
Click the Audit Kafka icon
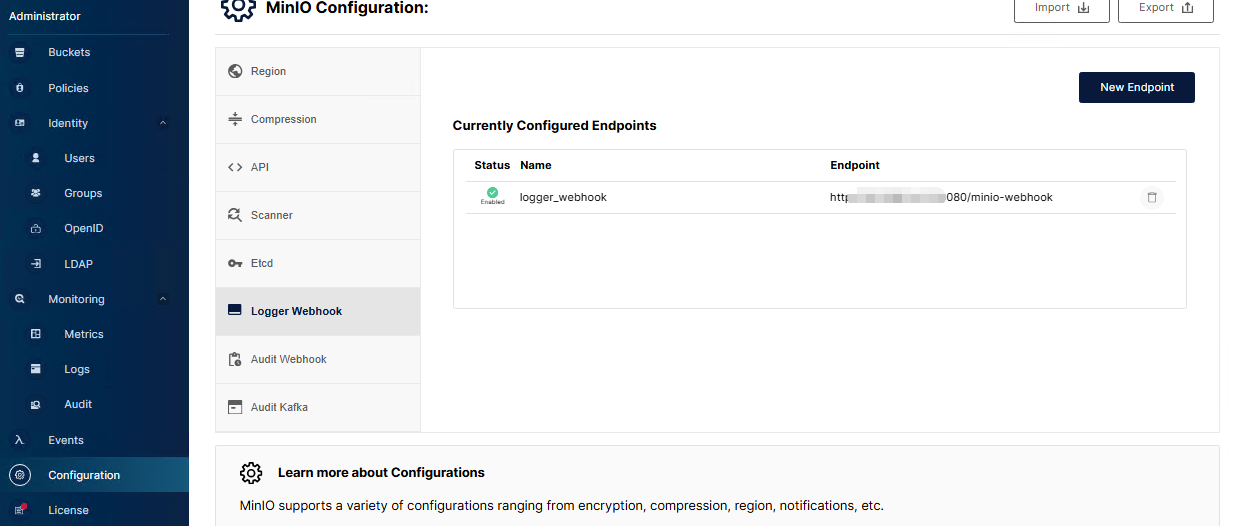pos(235,407)
